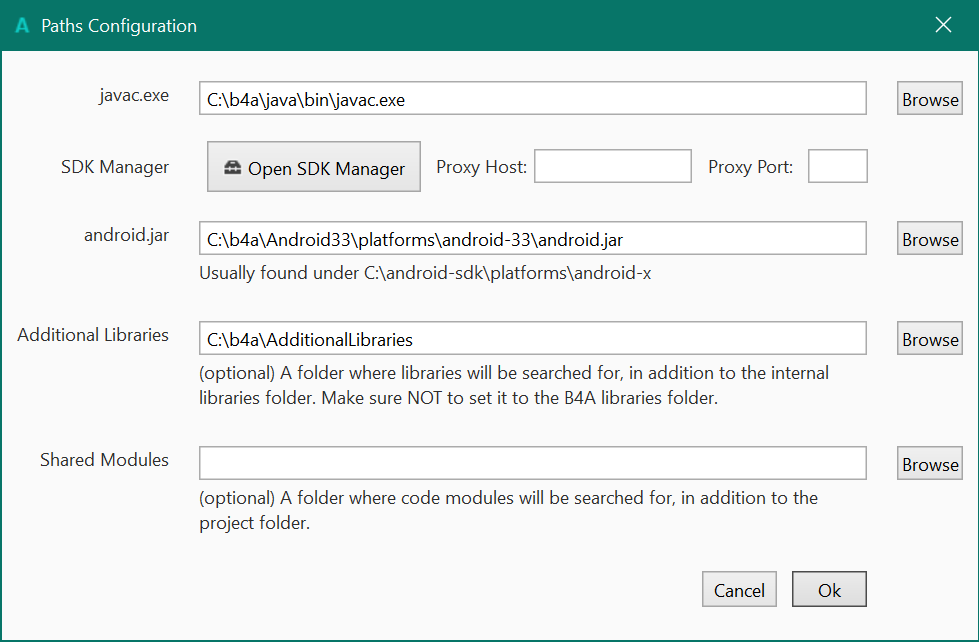Click the Additional Libraries path field
The height and width of the screenshot is (642, 979).
coord(532,339)
